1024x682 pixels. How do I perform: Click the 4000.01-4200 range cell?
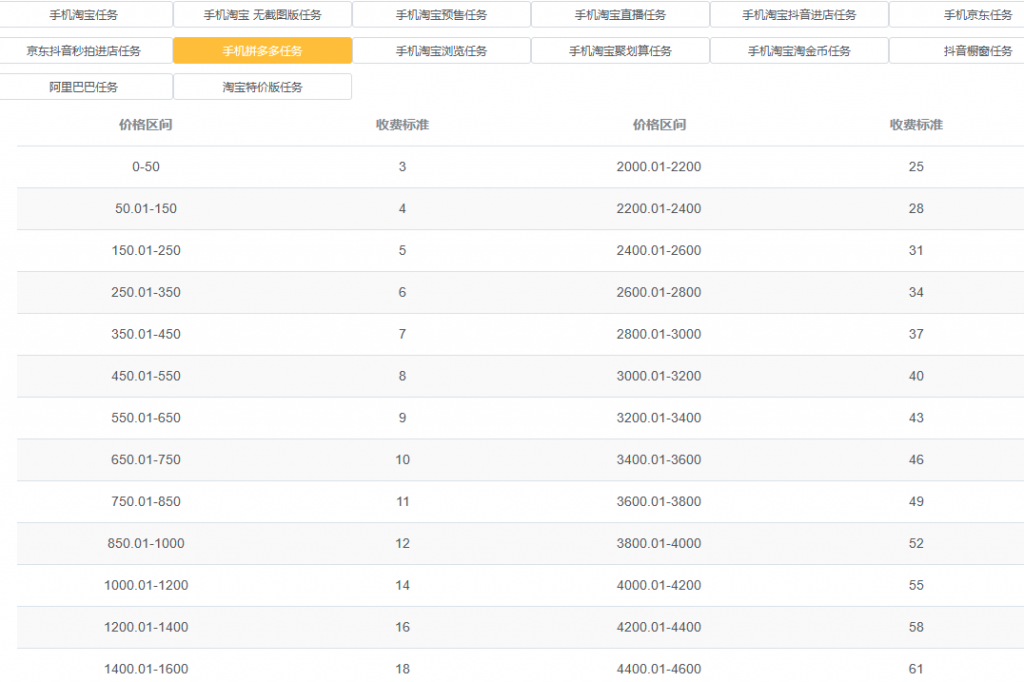pos(658,585)
